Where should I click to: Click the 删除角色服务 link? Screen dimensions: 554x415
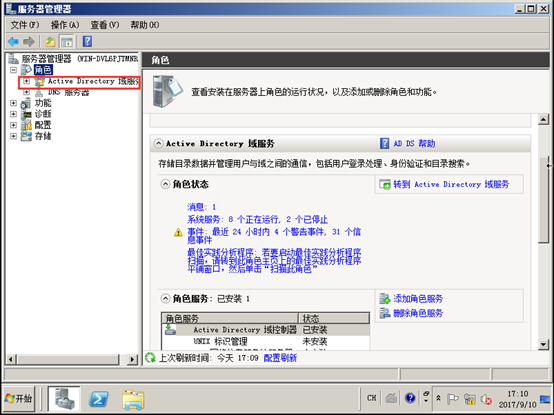[418, 313]
